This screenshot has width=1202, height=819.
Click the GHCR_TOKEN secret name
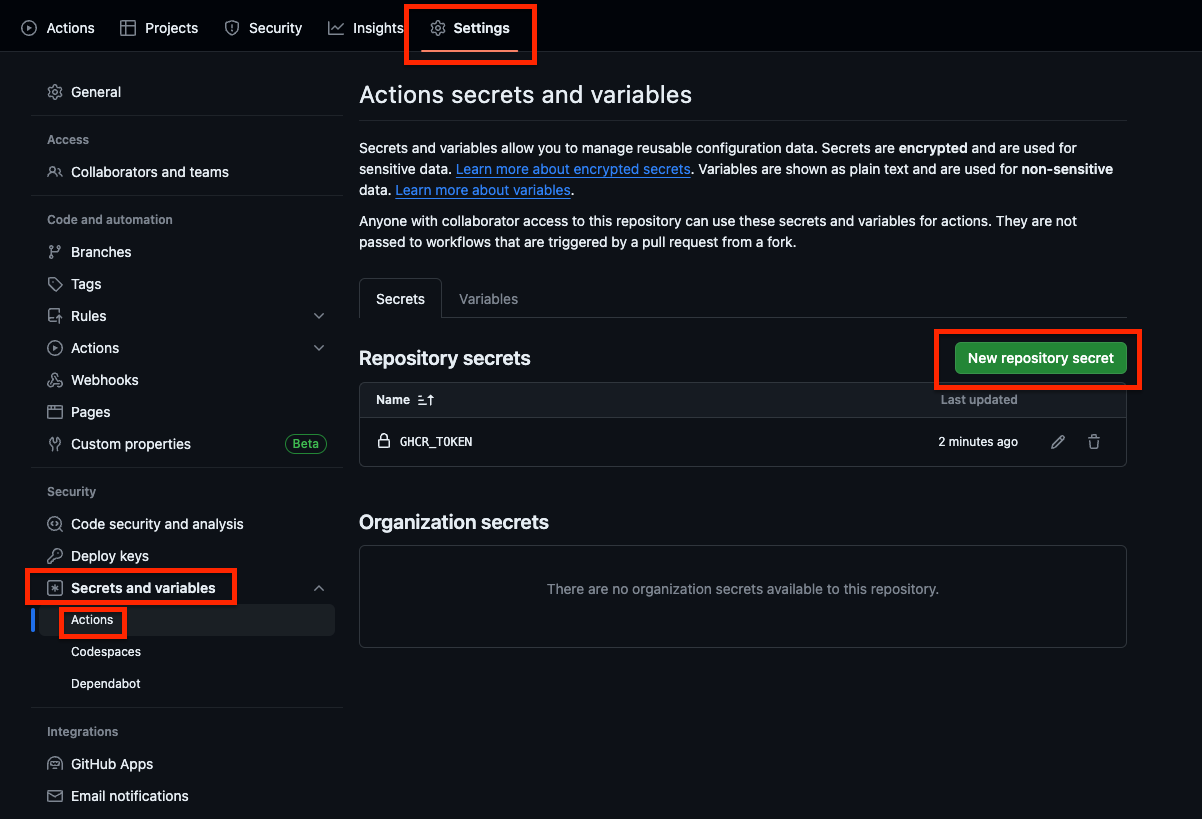pos(436,441)
